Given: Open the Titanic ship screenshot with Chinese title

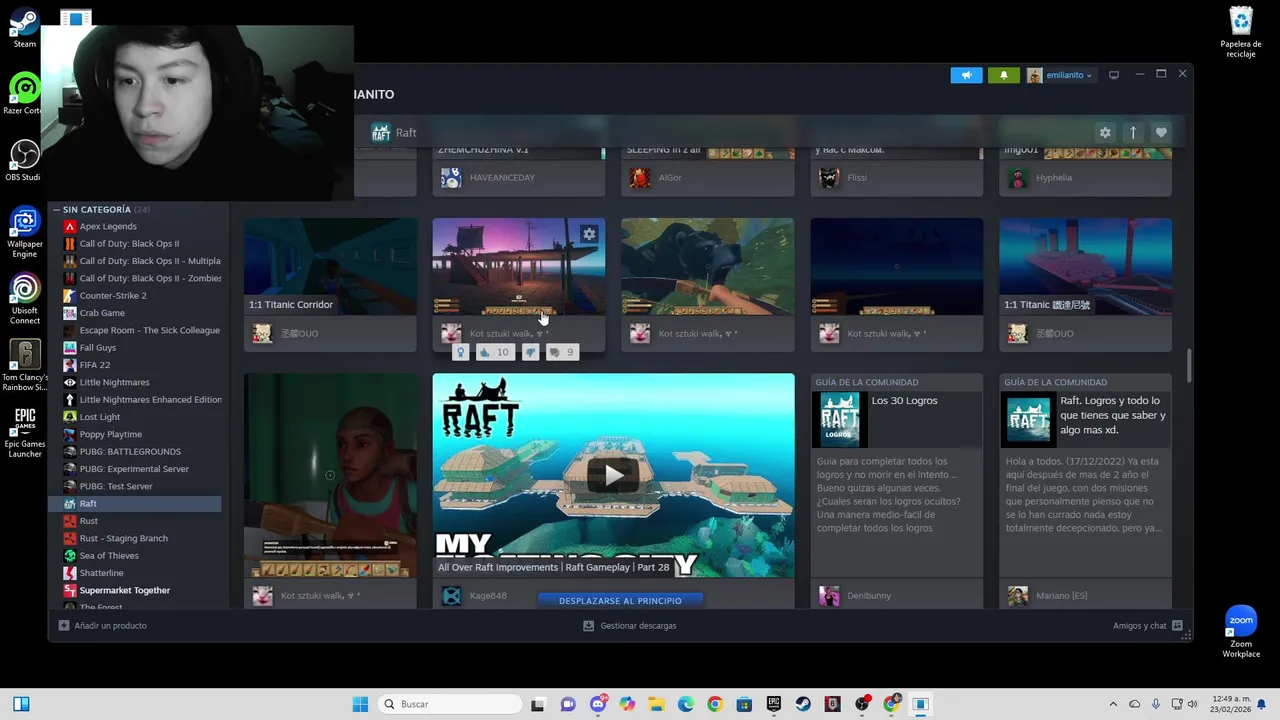Looking at the screenshot, I should click(1085, 266).
